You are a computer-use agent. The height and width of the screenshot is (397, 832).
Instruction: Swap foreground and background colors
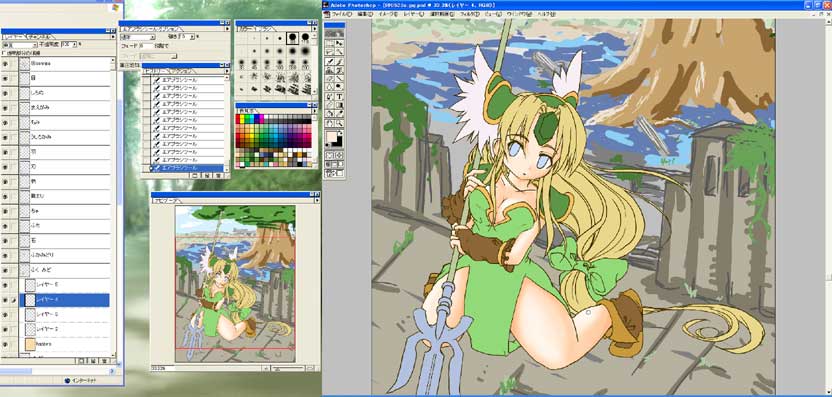341,132
